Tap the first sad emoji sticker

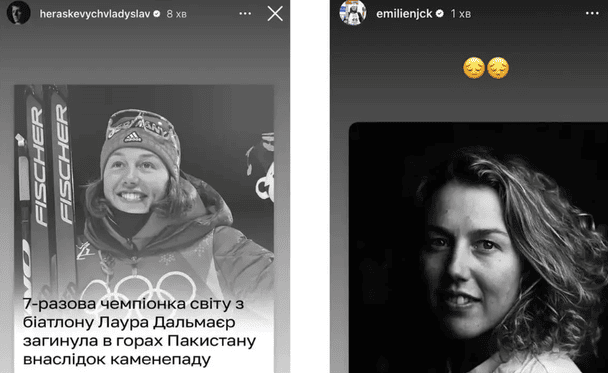(474, 68)
